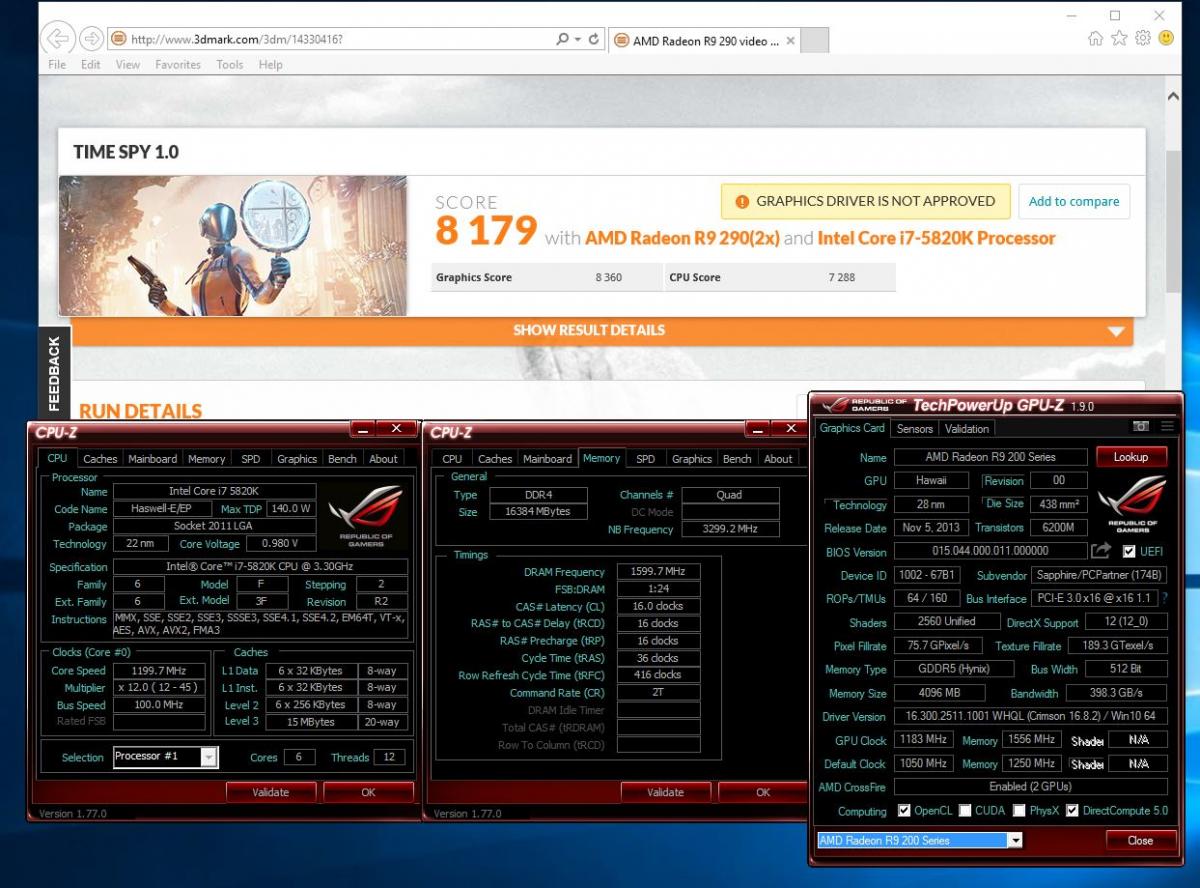Click Add to compare button

(x=1074, y=201)
